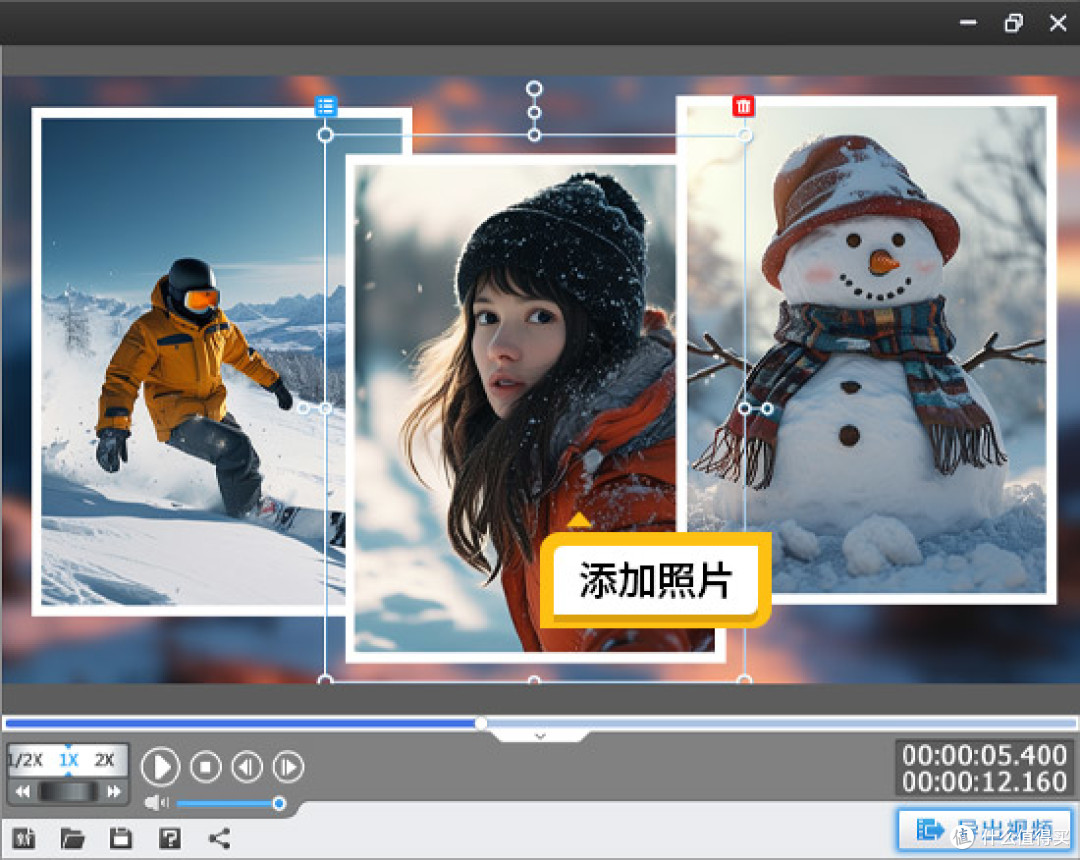The width and height of the screenshot is (1080, 860).
Task: Open the settings icon in bottom toolbar
Action: (24, 838)
